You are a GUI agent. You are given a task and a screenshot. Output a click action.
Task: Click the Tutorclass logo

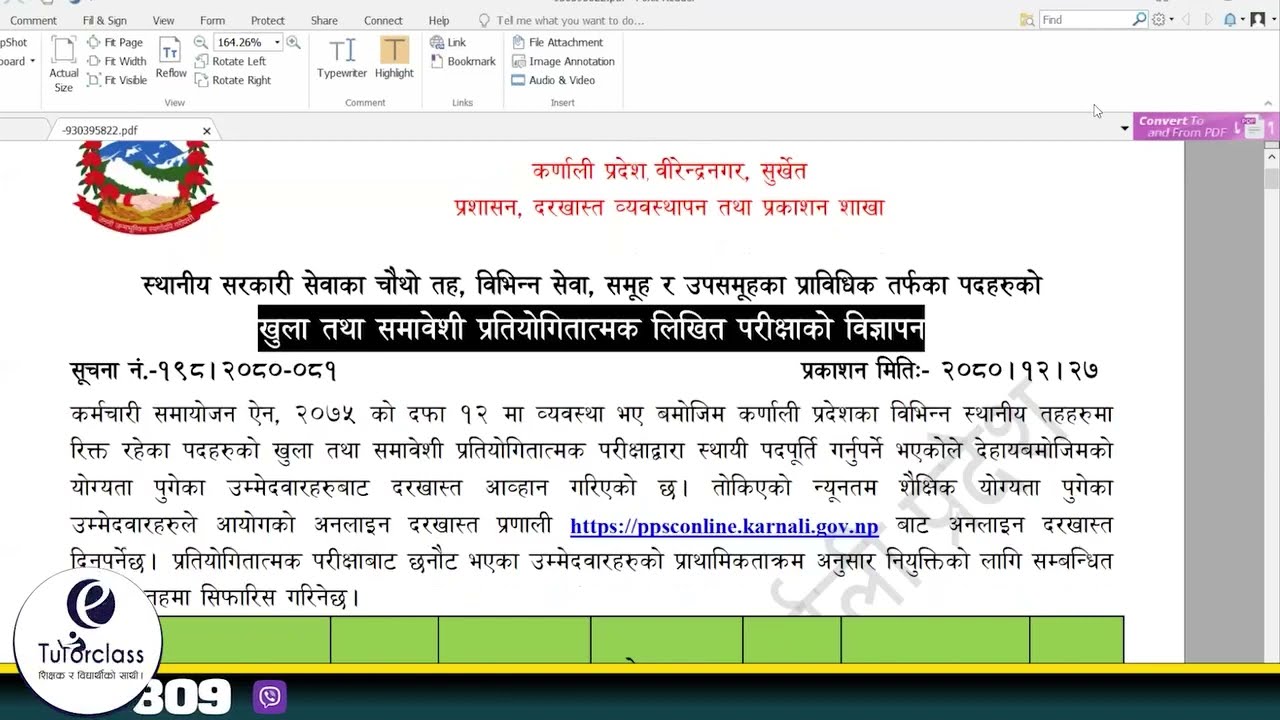[x=88, y=640]
